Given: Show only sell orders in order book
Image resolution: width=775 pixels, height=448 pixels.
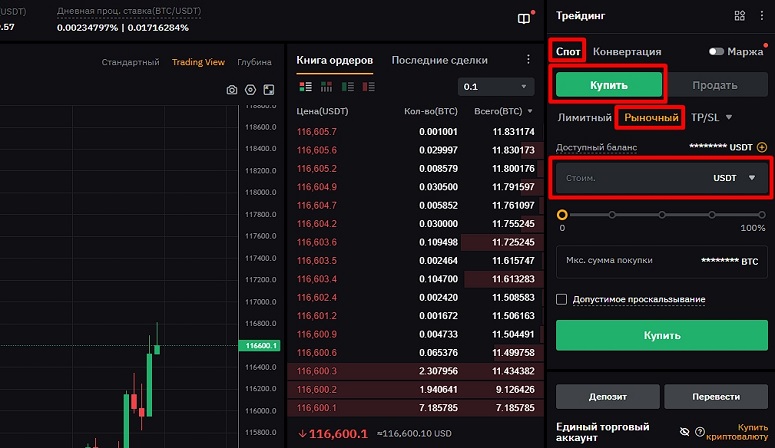Looking at the screenshot, I should click(368, 87).
